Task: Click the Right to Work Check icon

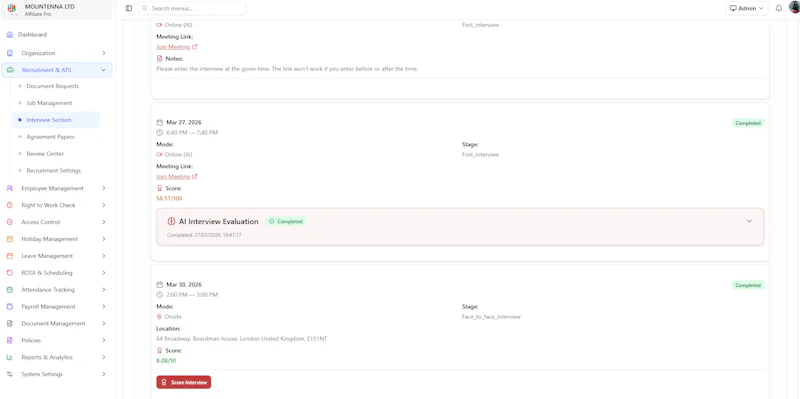Action: coord(10,205)
